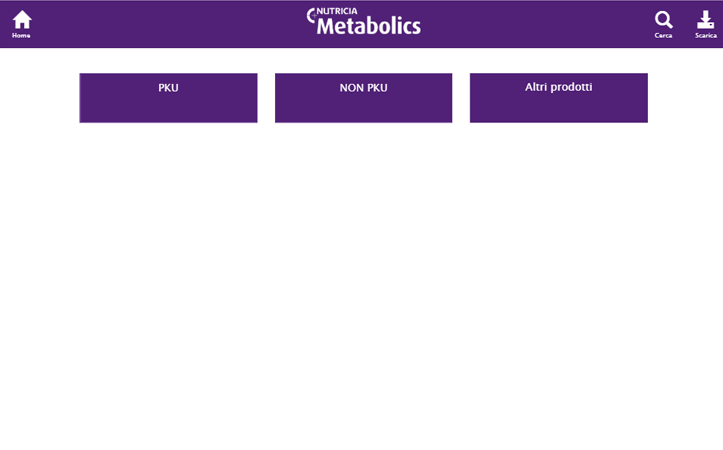Click the word "Metabolics" in header
Viewport: 723px width, 450px height.
pyautogui.click(x=369, y=27)
